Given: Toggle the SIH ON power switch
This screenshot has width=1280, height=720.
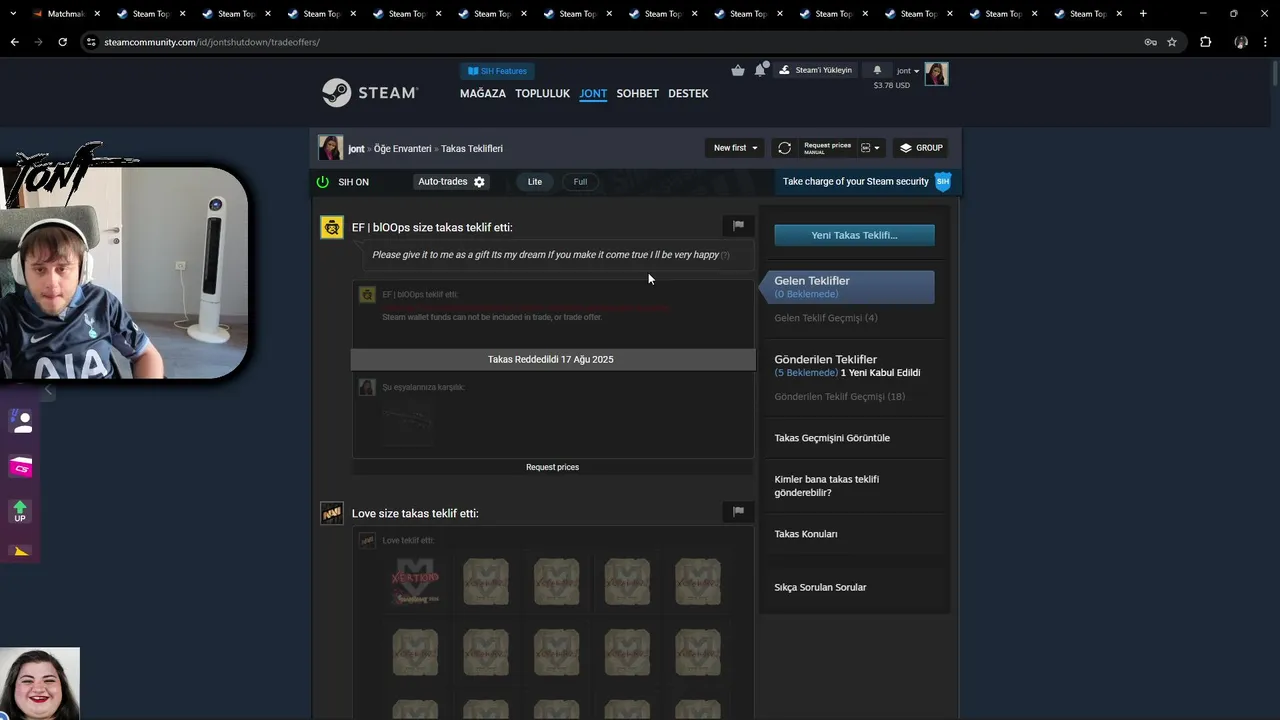Looking at the screenshot, I should 323,182.
